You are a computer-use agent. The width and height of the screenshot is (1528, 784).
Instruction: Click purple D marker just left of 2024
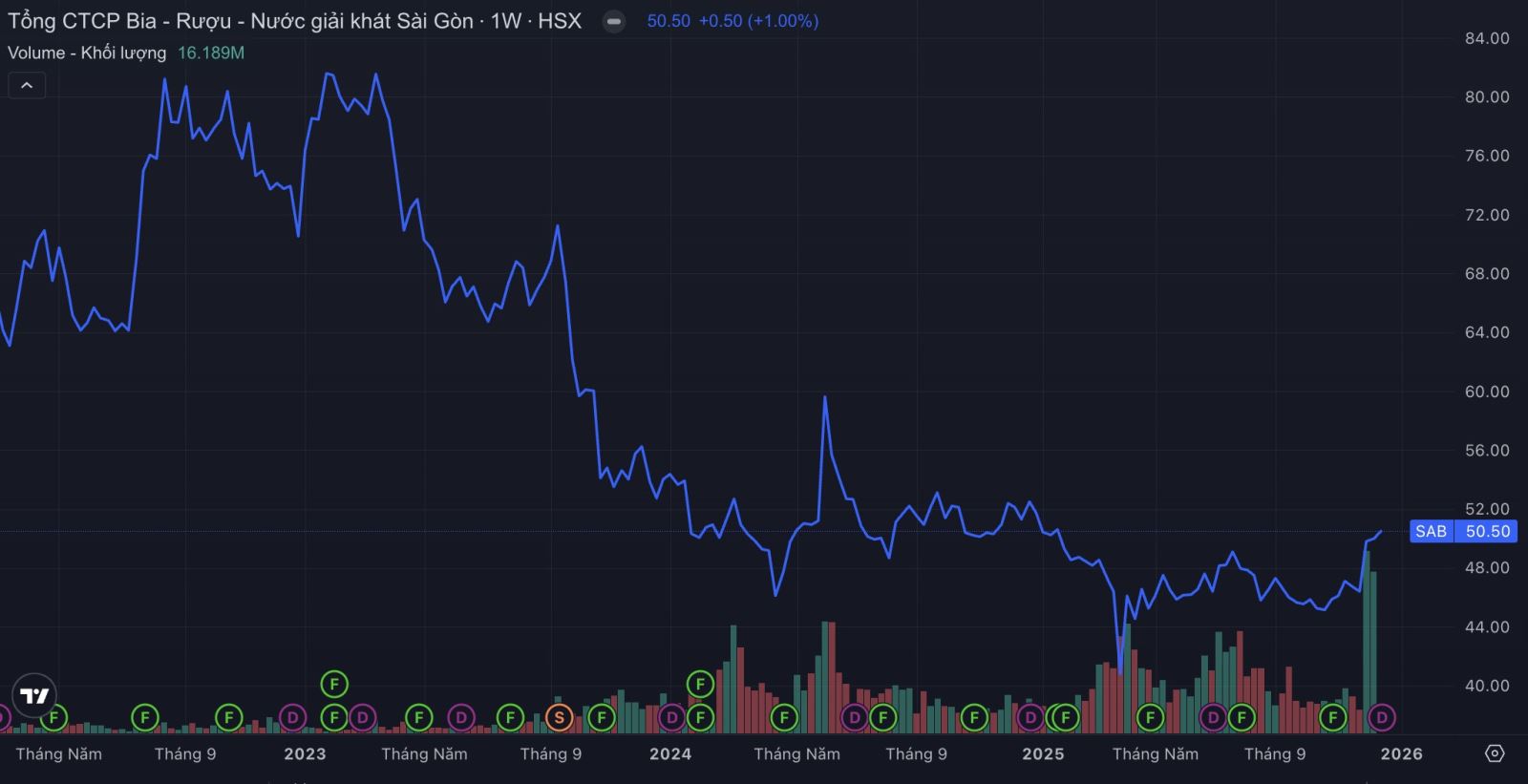tap(672, 717)
